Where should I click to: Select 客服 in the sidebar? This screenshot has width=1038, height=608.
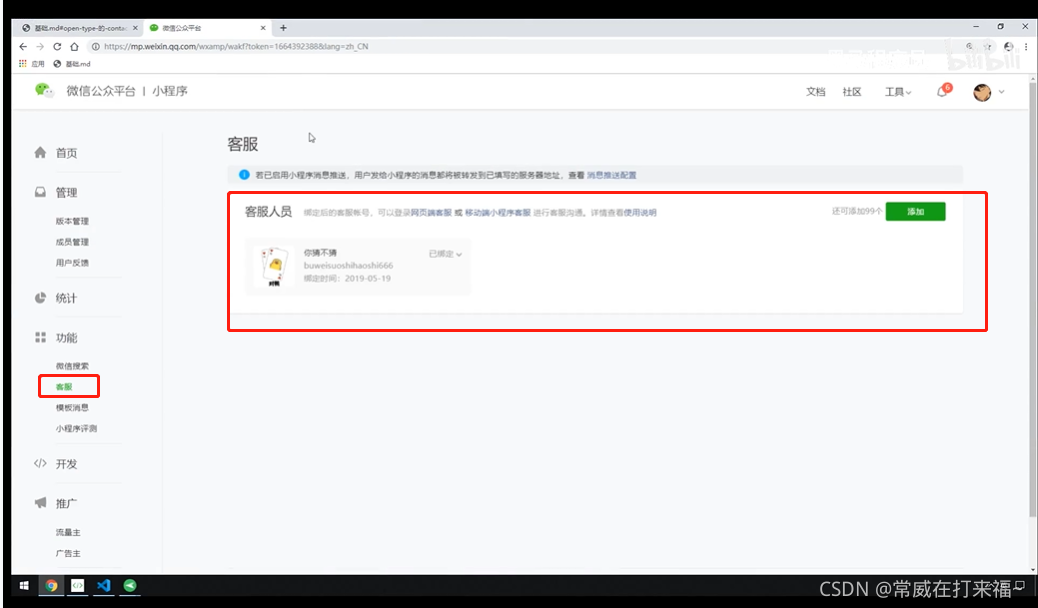[x=64, y=387]
